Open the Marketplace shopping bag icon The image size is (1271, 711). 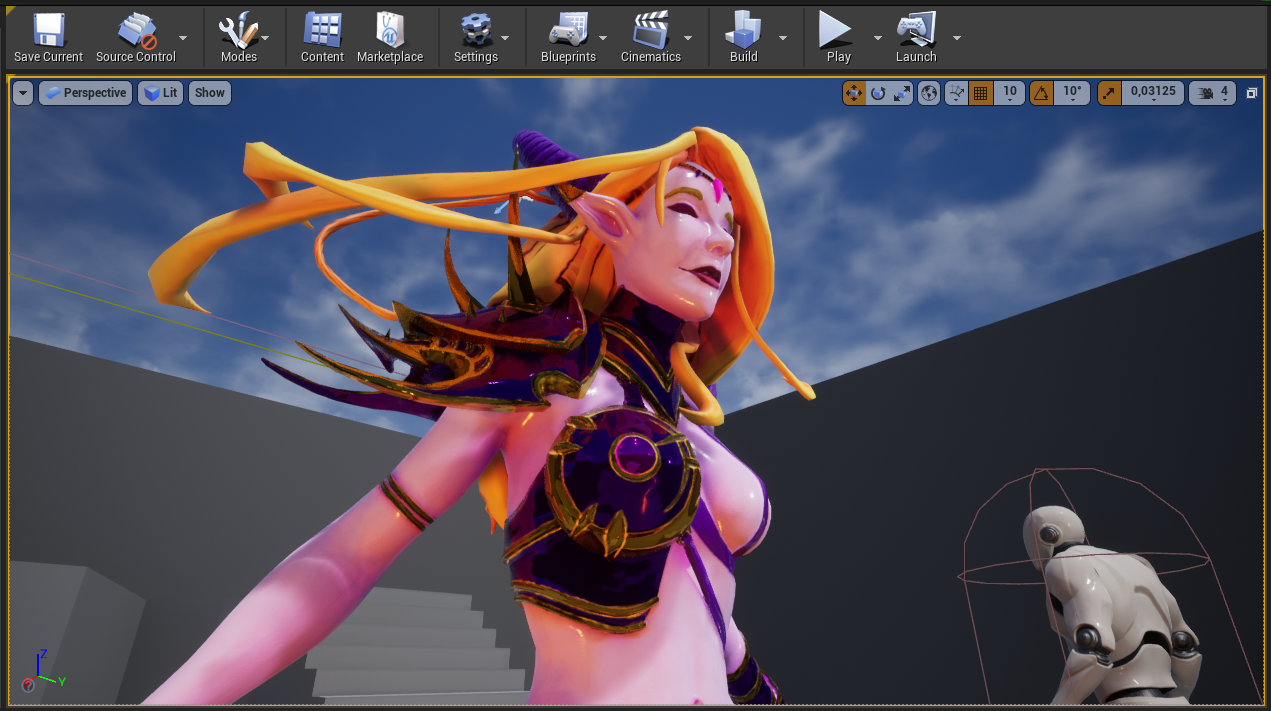390,30
